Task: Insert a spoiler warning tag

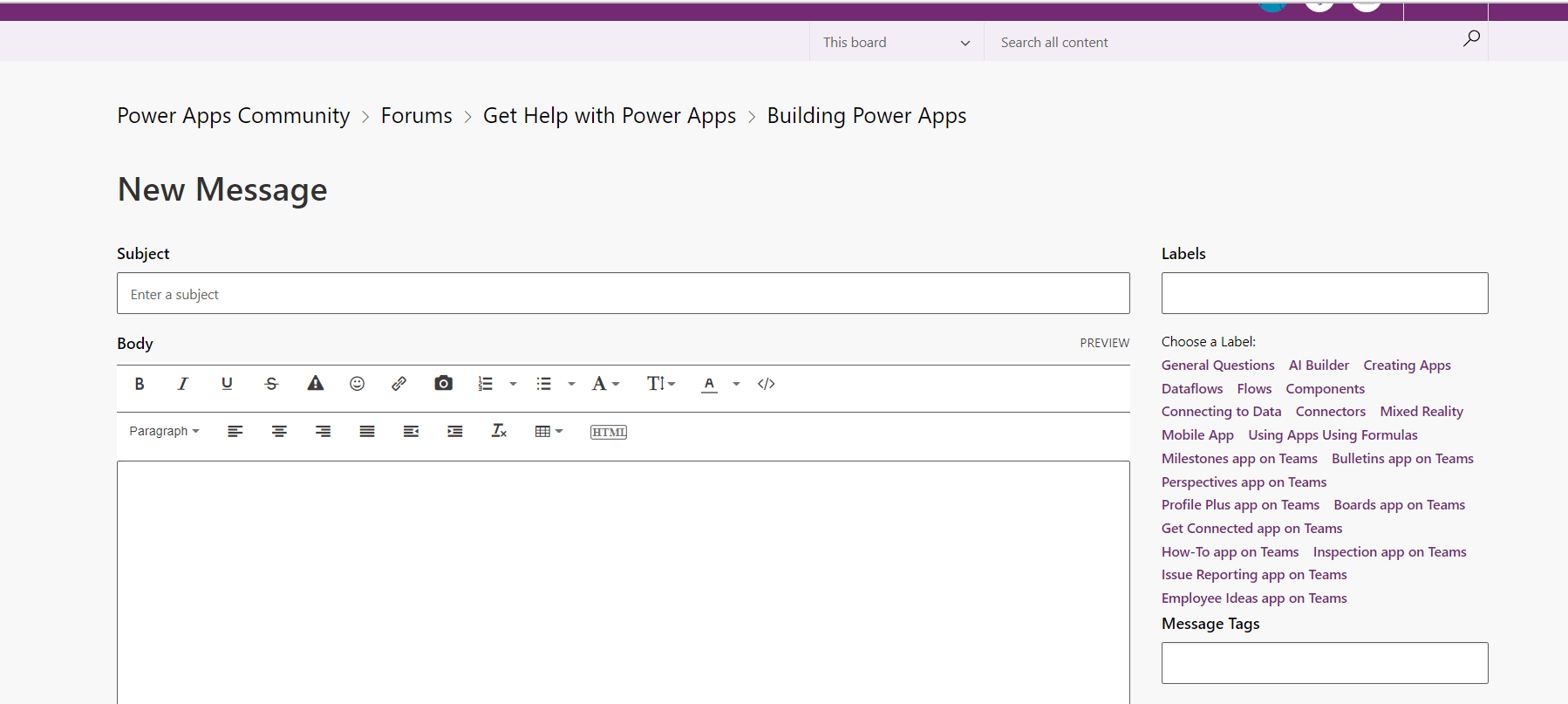Action: click(315, 384)
